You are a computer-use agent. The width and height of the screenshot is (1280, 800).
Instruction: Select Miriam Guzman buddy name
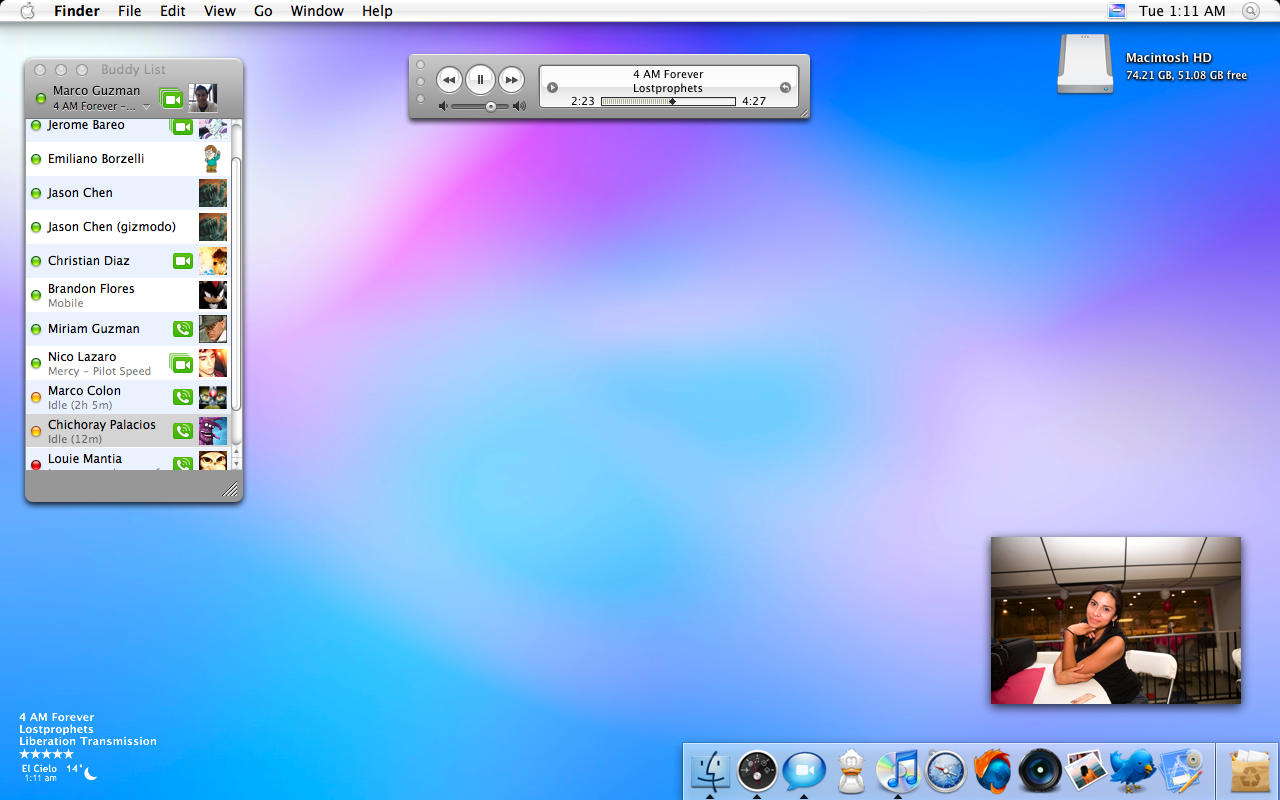[x=94, y=329]
